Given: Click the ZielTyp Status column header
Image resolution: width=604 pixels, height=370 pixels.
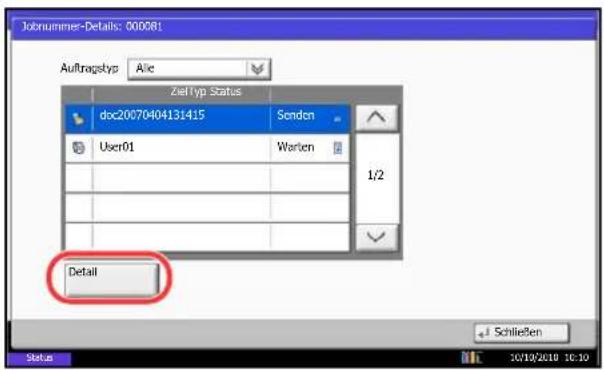Looking at the screenshot, I should pos(206,92).
